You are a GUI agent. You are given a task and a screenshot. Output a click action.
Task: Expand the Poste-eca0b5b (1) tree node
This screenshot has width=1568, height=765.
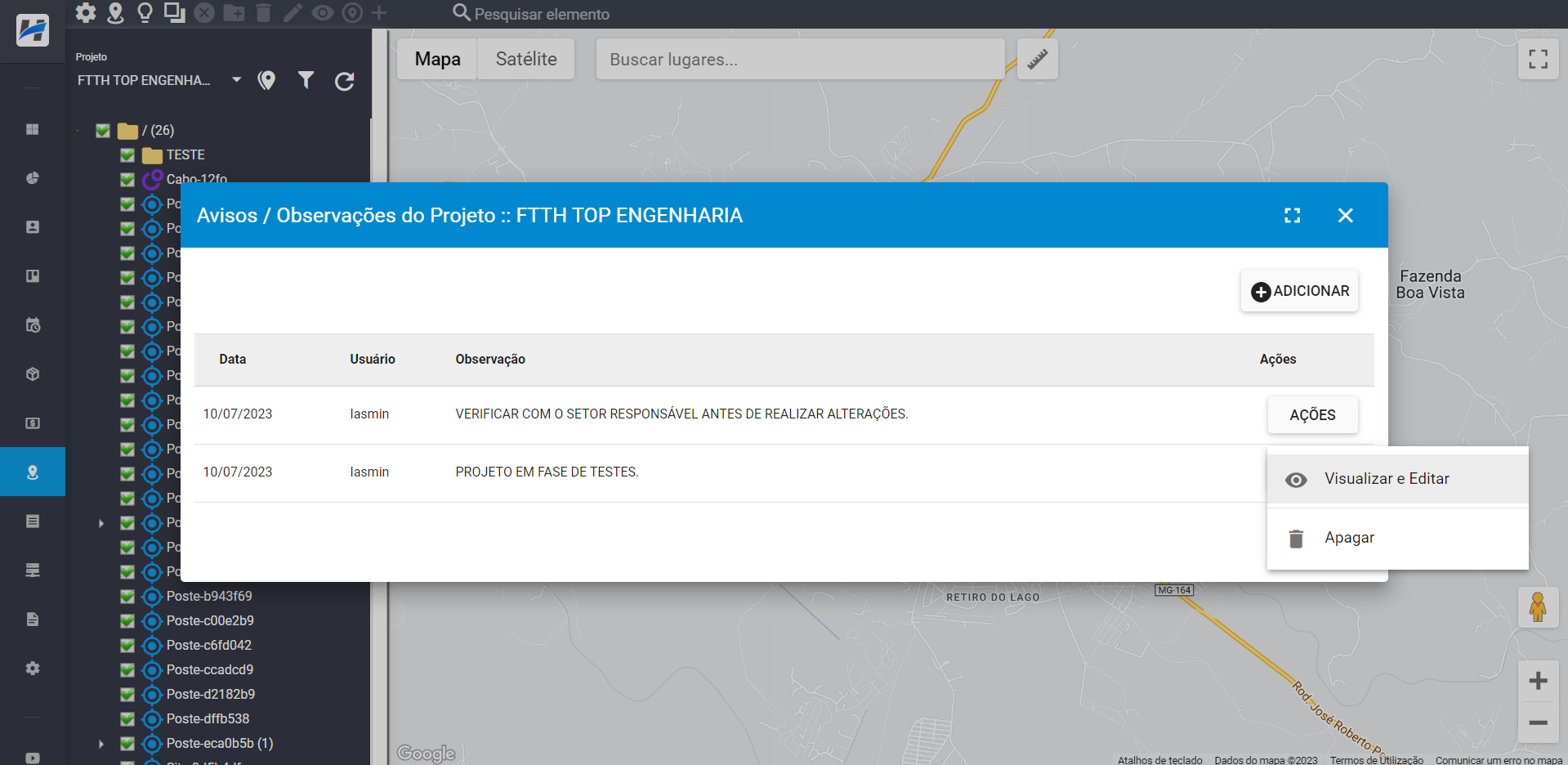tap(101, 744)
